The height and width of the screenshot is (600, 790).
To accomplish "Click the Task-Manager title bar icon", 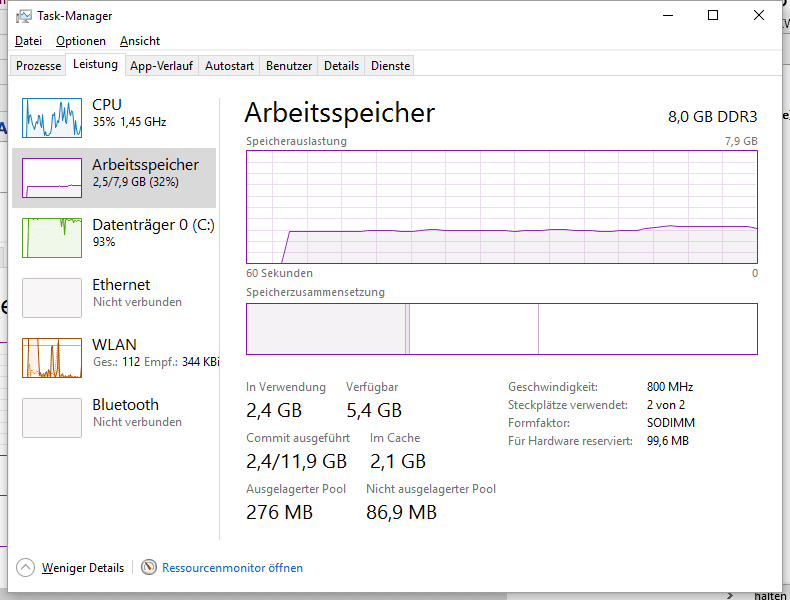I will point(24,16).
